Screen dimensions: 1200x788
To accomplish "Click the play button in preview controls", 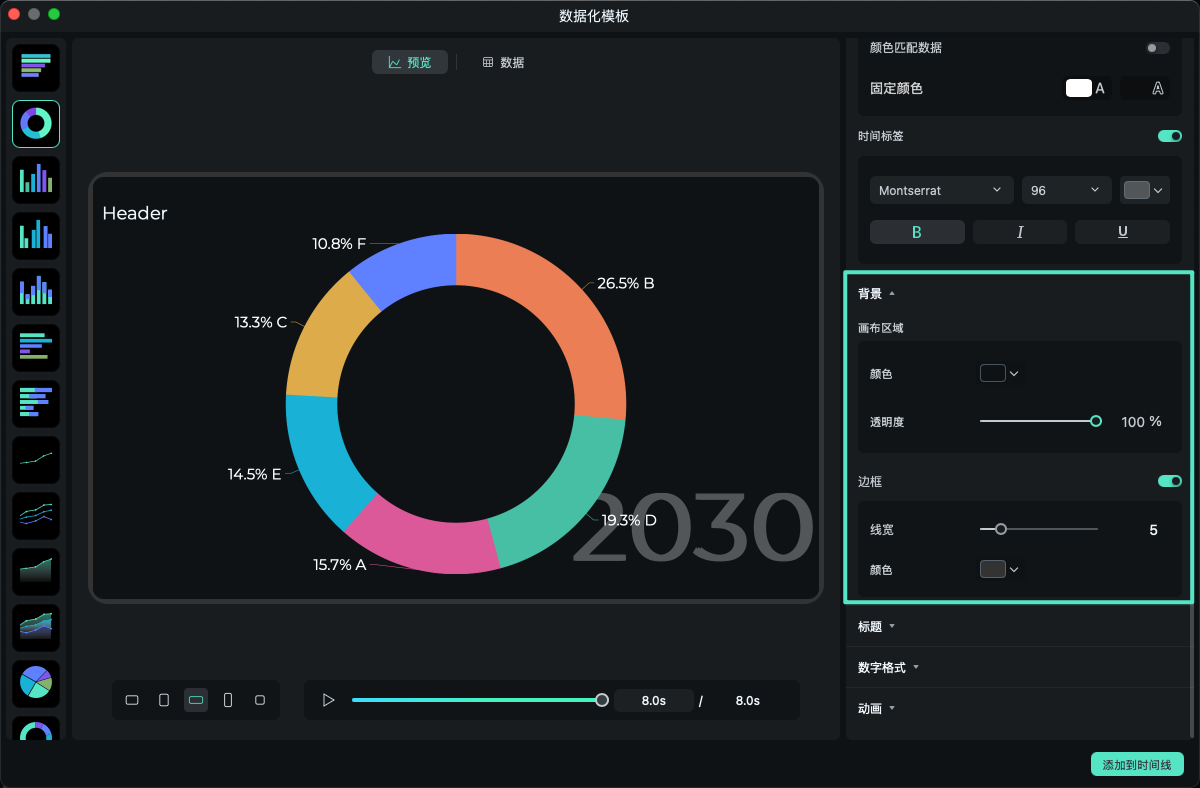I will pos(328,700).
